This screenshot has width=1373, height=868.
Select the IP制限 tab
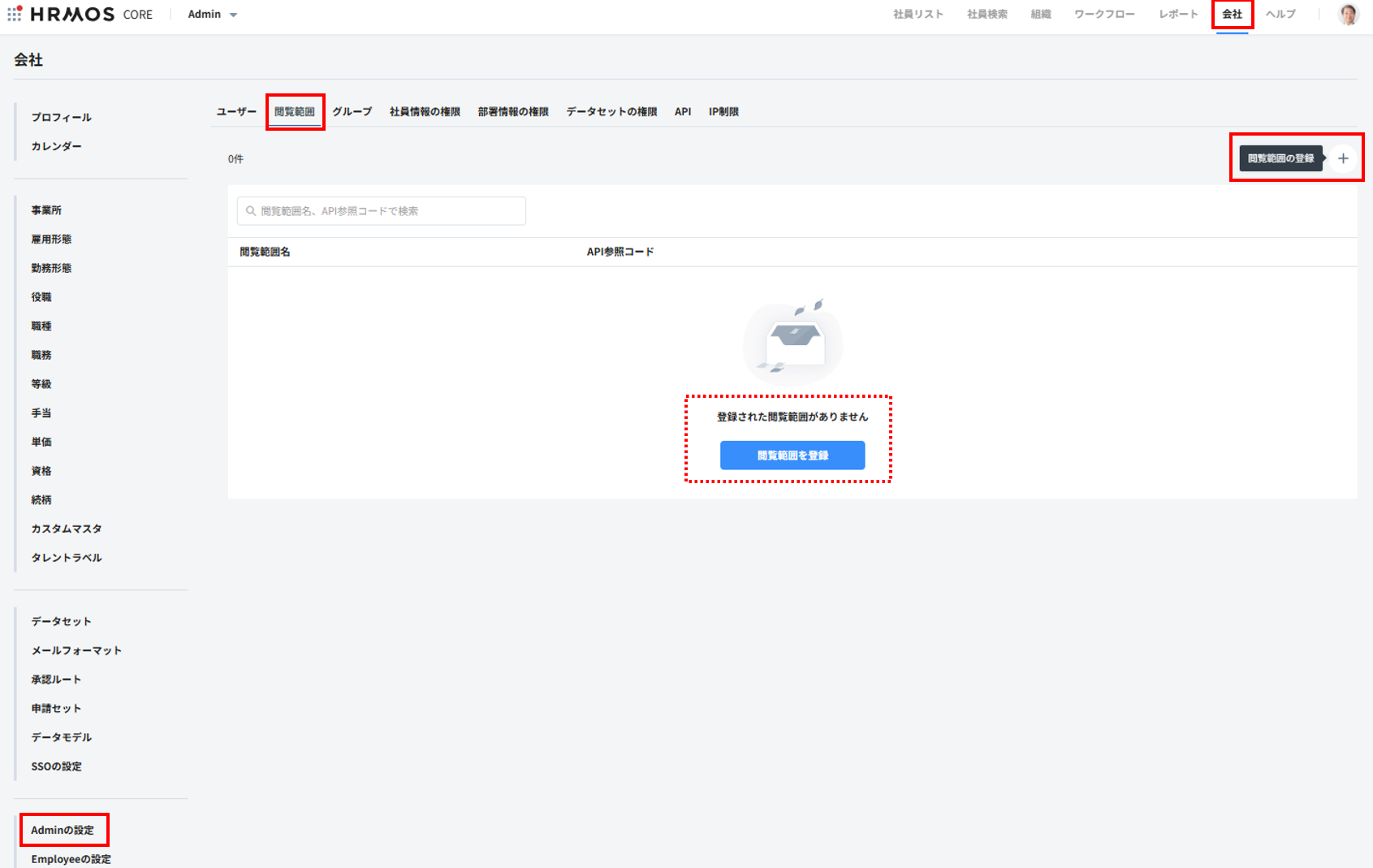tap(723, 112)
